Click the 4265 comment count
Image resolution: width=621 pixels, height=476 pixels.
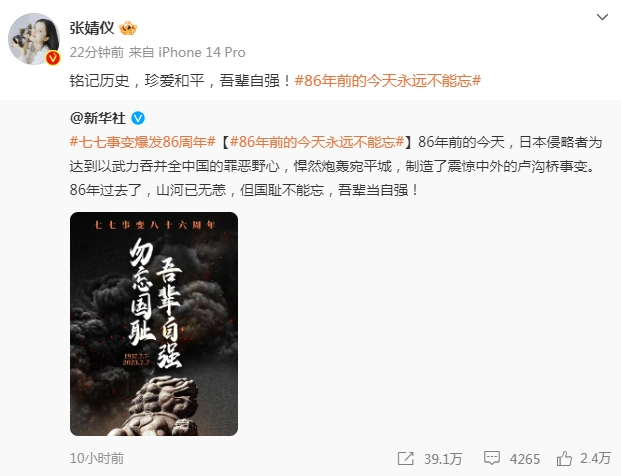pos(525,459)
